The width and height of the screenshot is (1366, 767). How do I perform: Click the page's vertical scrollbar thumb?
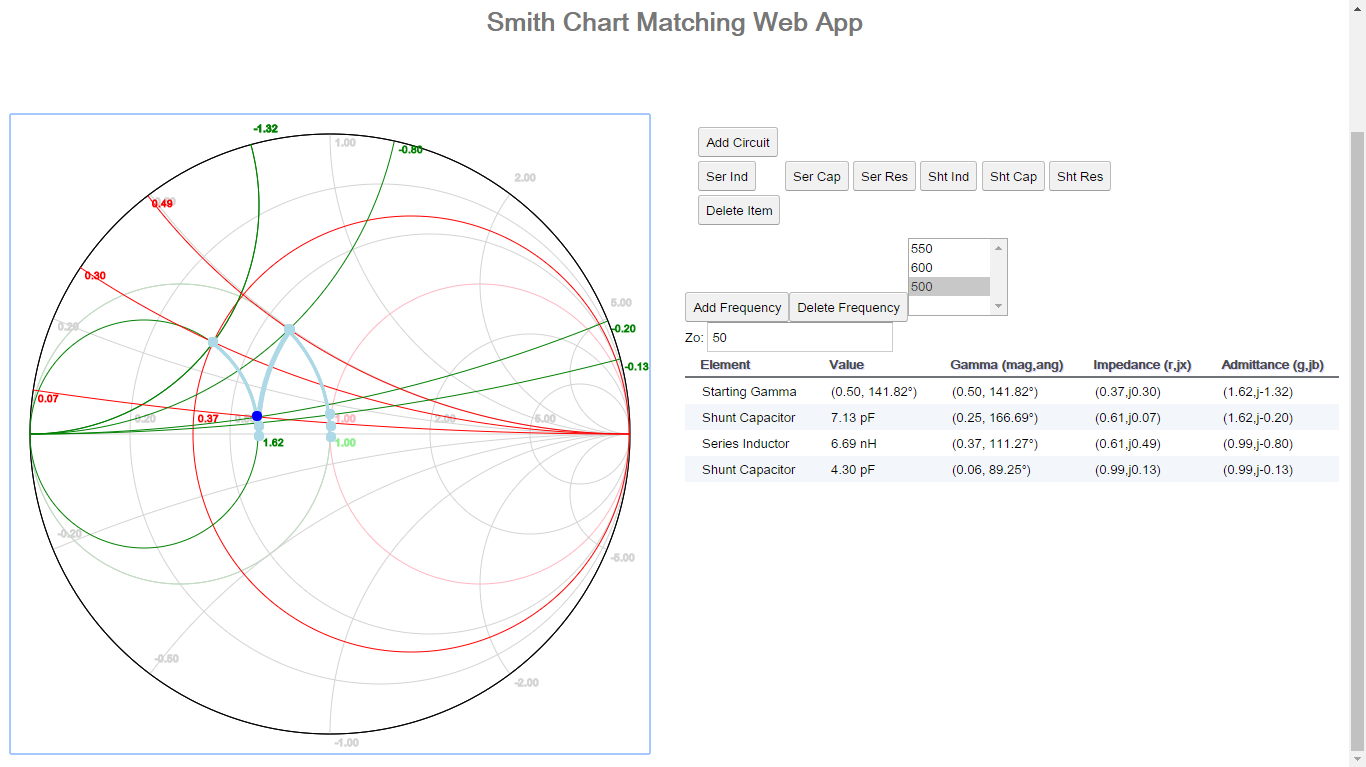1357,440
